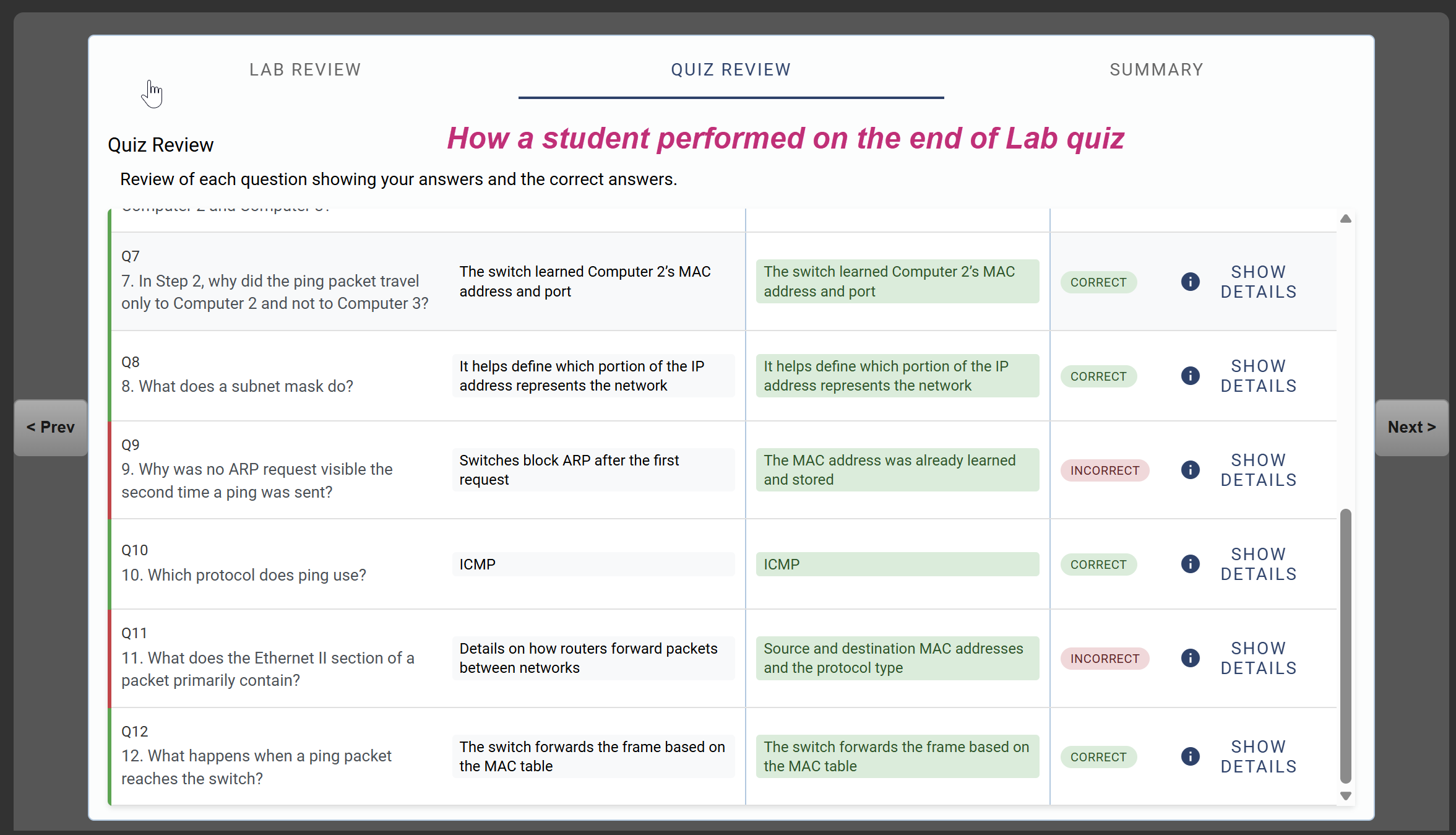1456x835 pixels.
Task: Expand Show Details for Q11 Ethernet II question
Action: 1258,659
